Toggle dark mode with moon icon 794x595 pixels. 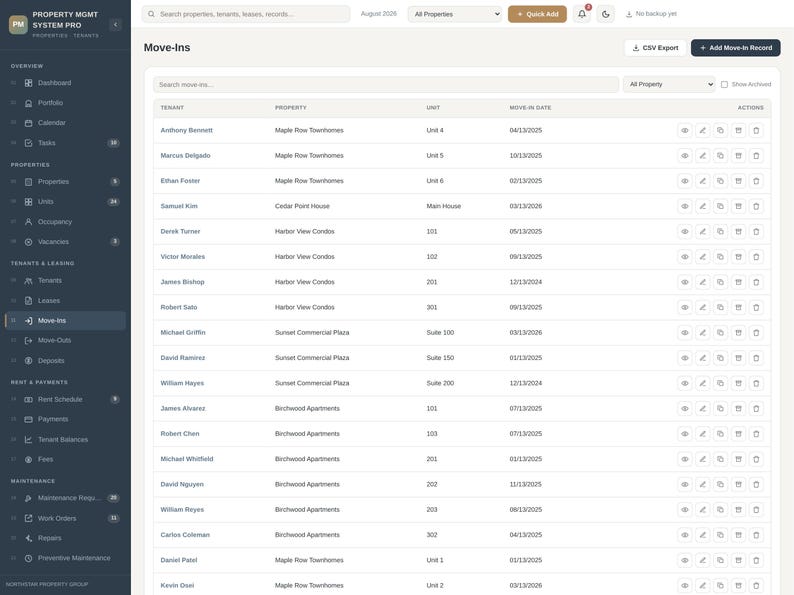[x=606, y=14]
